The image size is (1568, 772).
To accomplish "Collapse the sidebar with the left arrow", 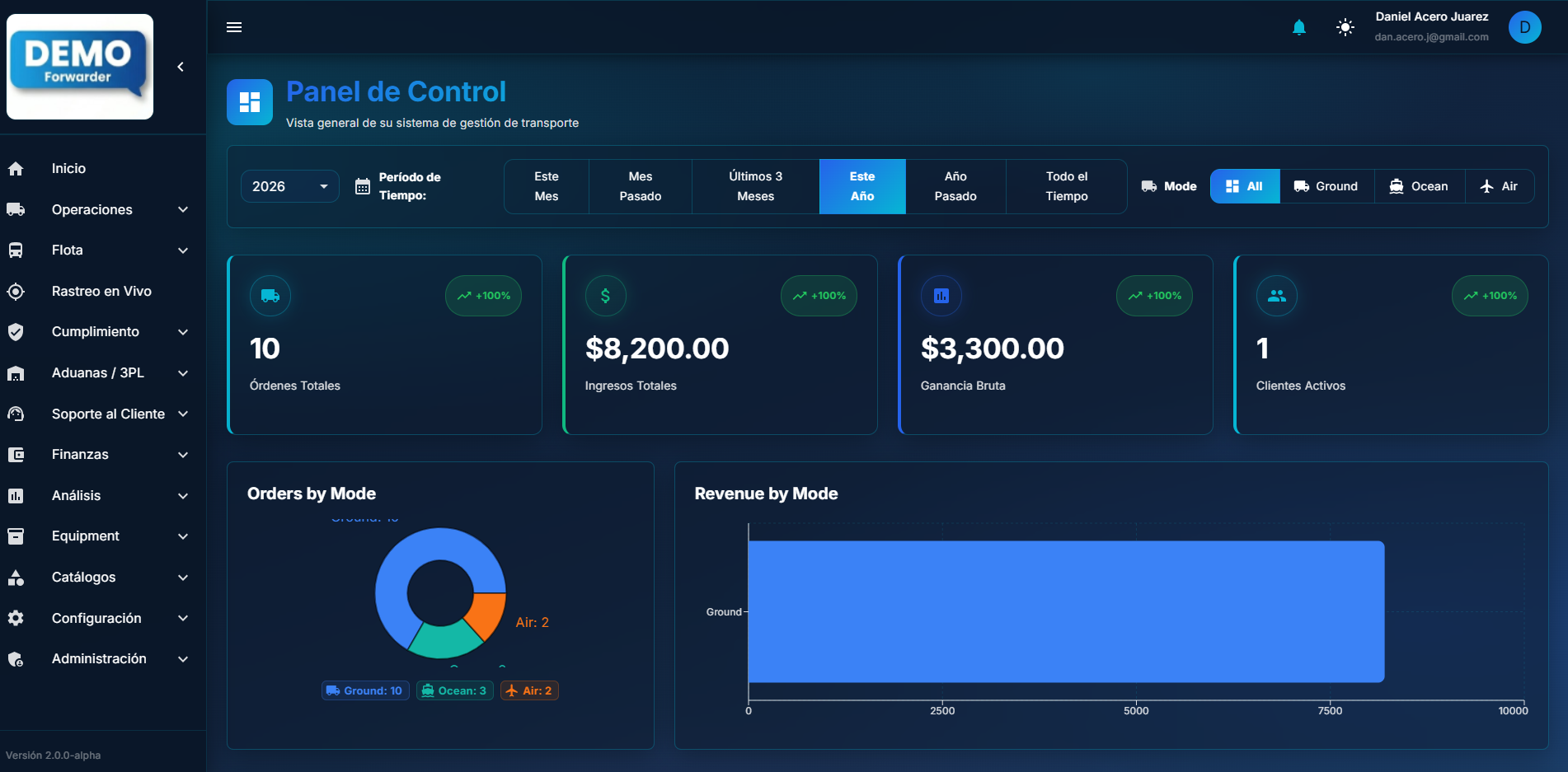I will click(x=181, y=67).
